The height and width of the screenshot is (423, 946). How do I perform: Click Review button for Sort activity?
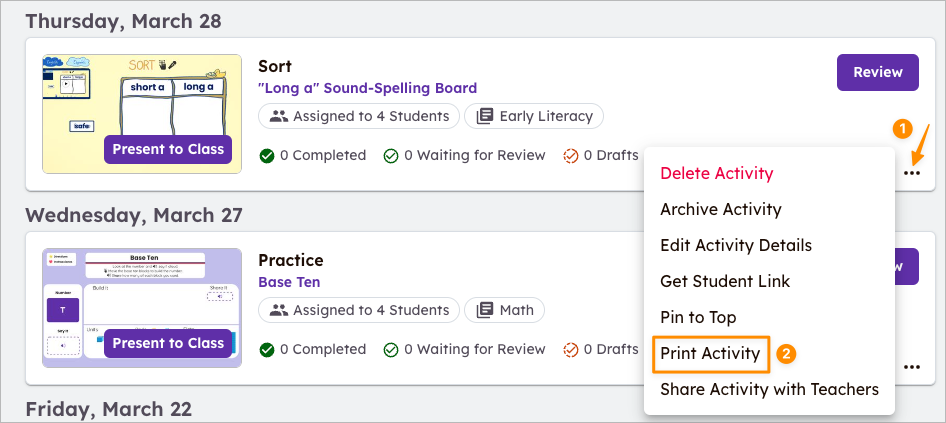click(x=877, y=72)
